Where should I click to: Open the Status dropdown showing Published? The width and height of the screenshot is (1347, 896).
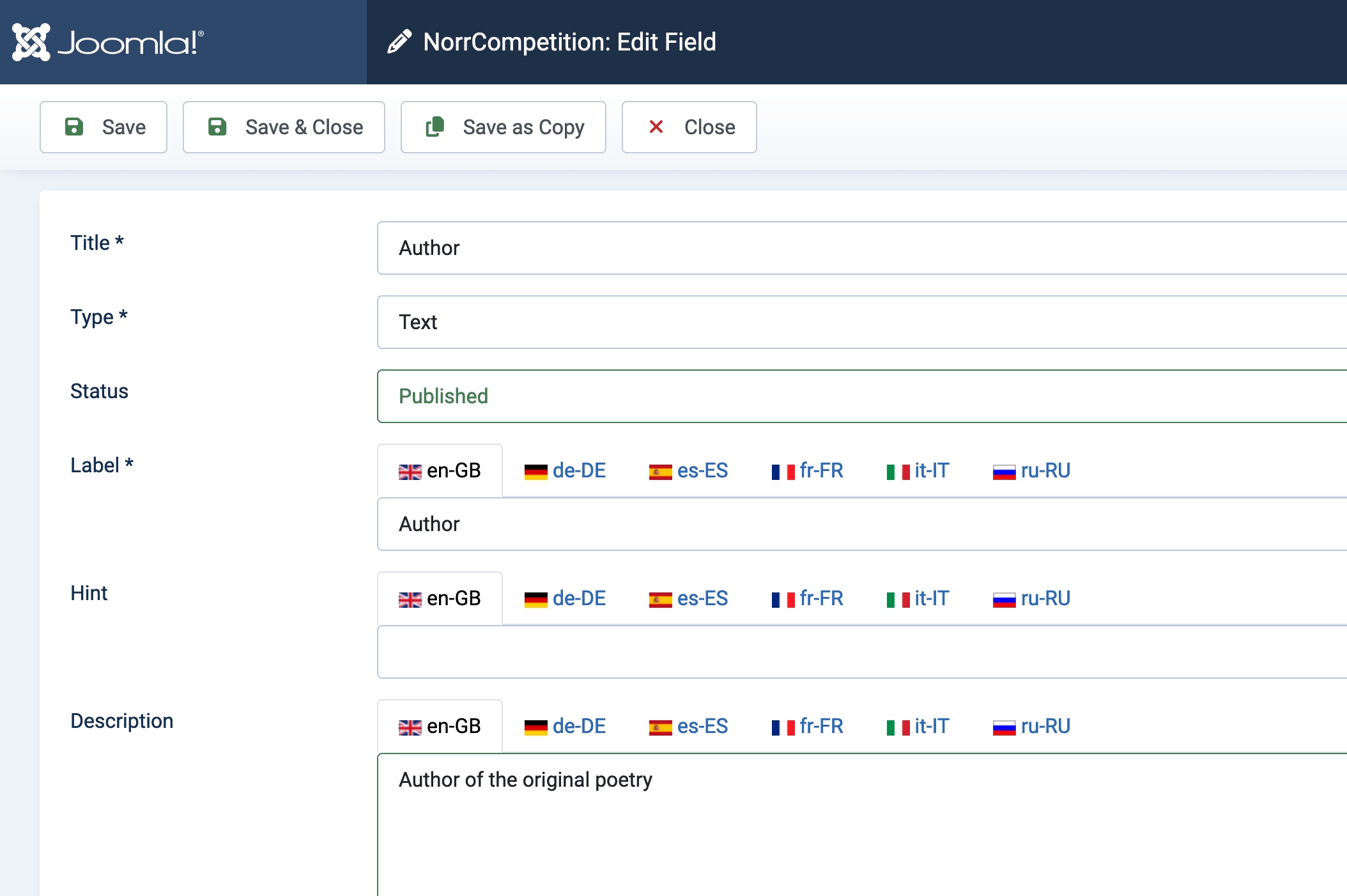pos(861,396)
